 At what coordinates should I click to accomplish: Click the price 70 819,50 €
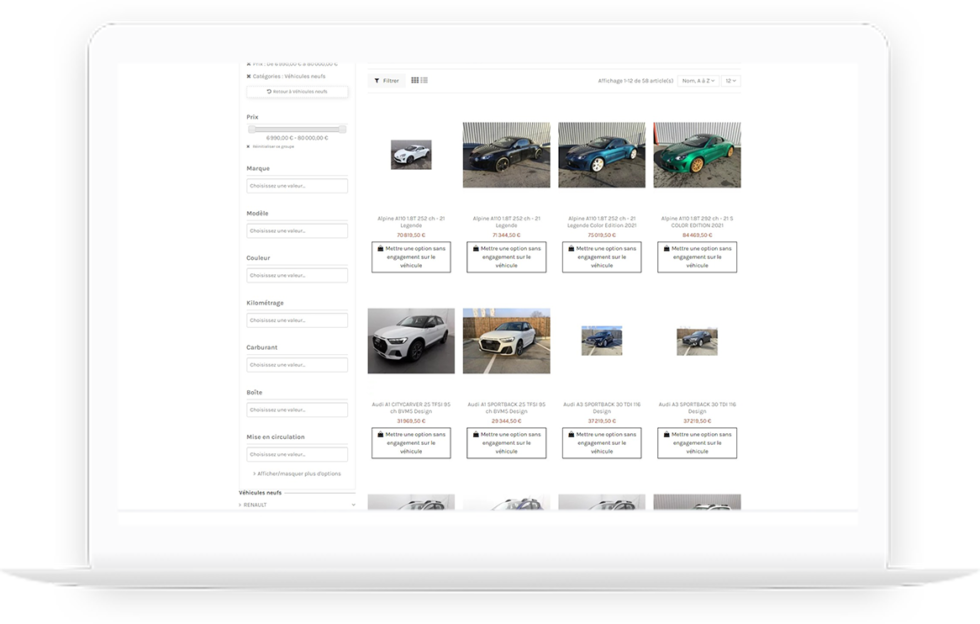411,236
